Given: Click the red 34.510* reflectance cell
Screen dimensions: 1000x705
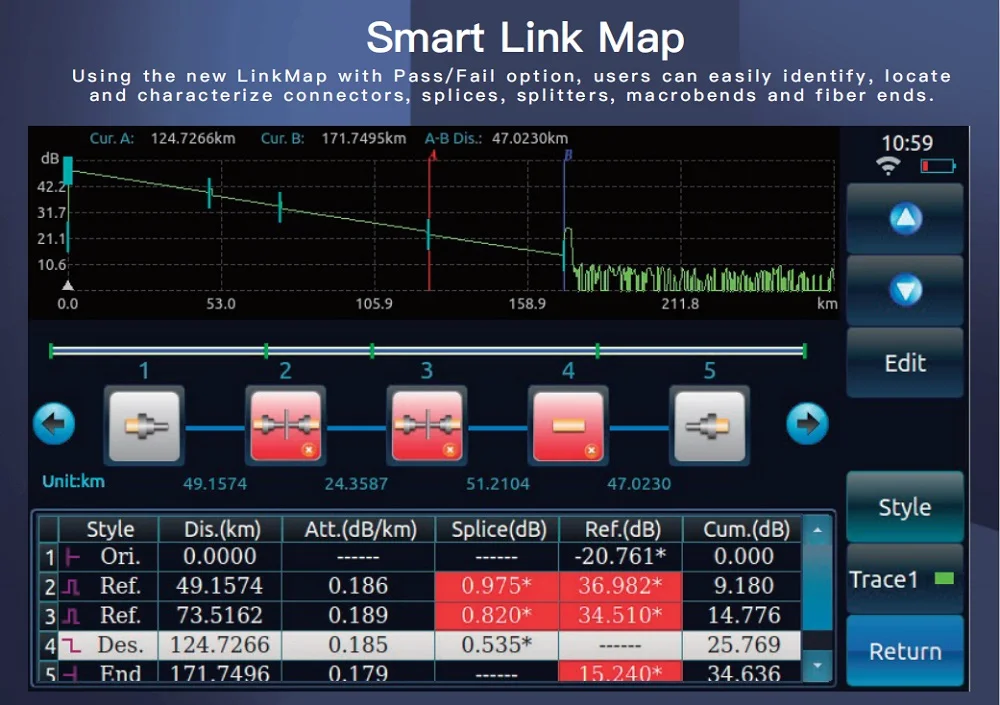Looking at the screenshot, I should coord(621,616).
